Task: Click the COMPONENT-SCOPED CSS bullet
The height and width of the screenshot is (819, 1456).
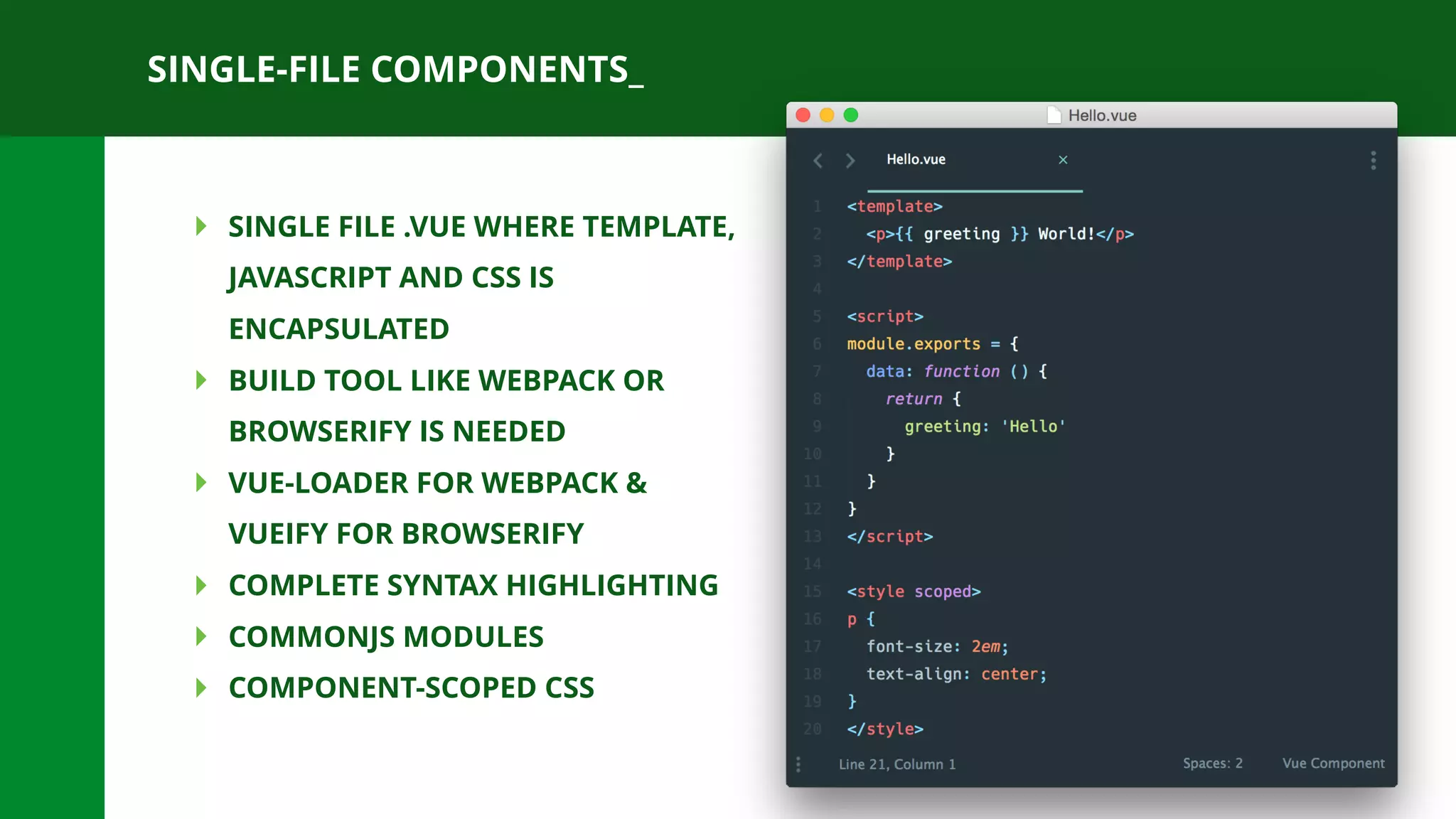Action: [411, 688]
